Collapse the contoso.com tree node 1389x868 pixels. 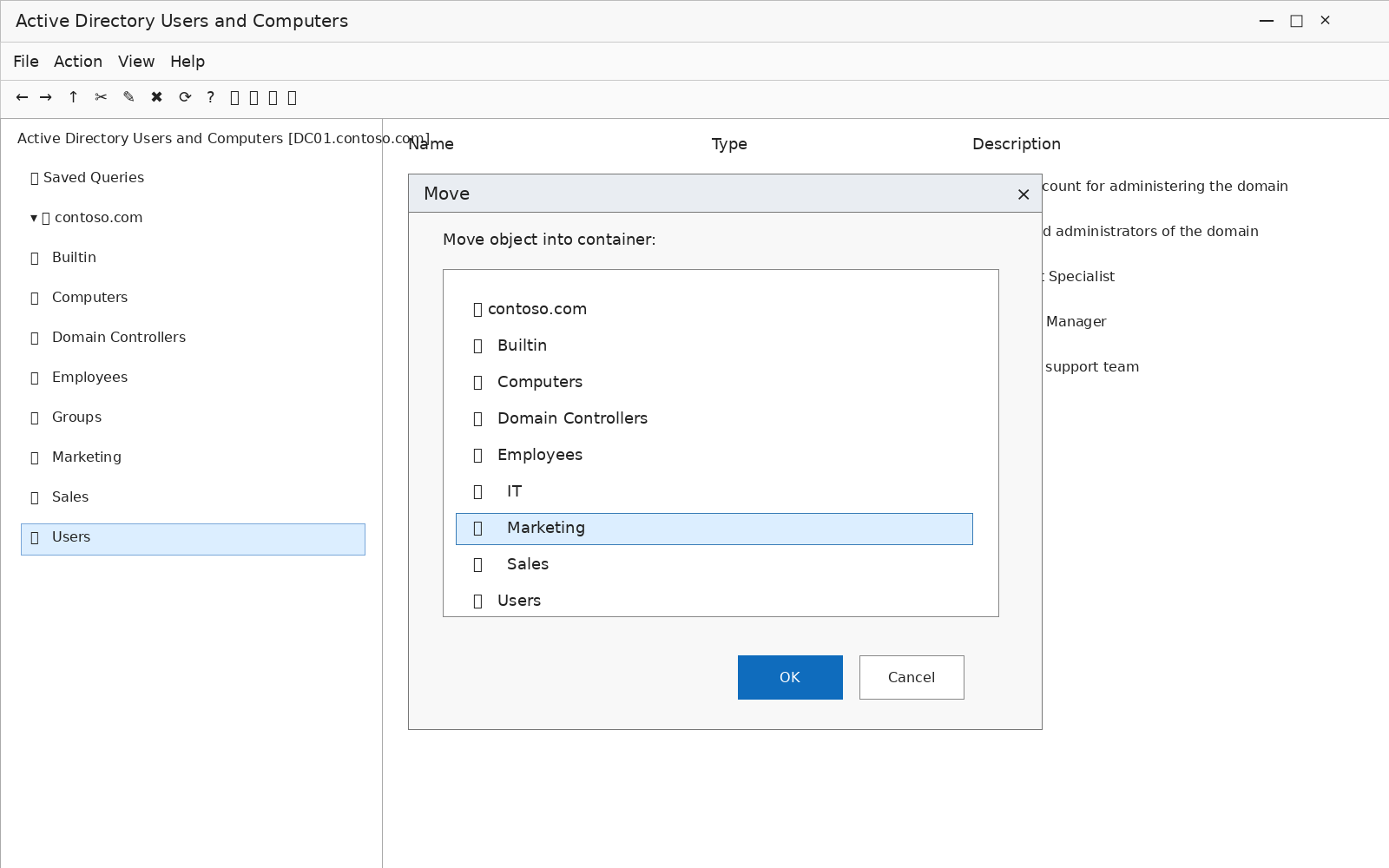tap(34, 218)
